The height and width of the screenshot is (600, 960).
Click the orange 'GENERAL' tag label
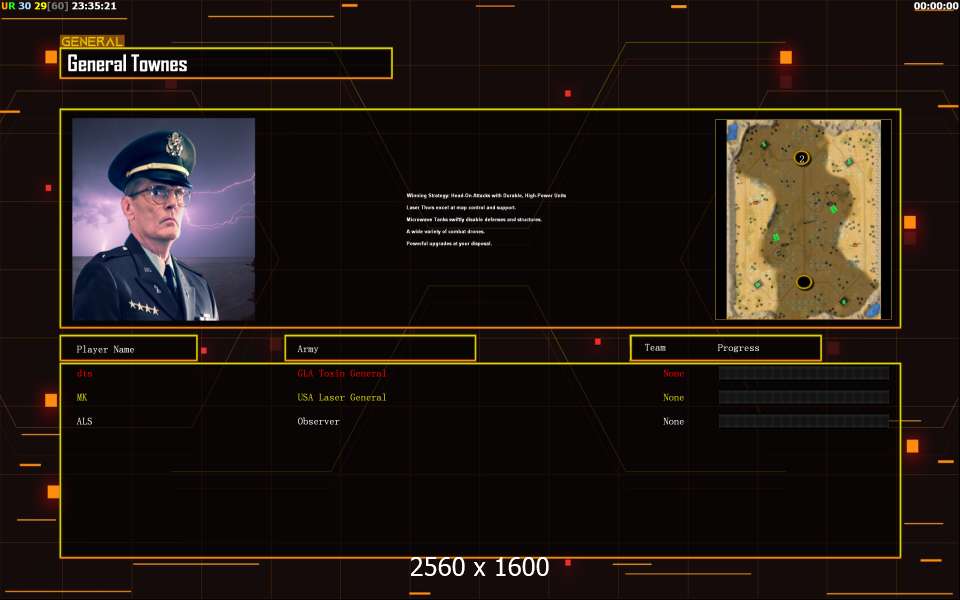pyautogui.click(x=92, y=42)
